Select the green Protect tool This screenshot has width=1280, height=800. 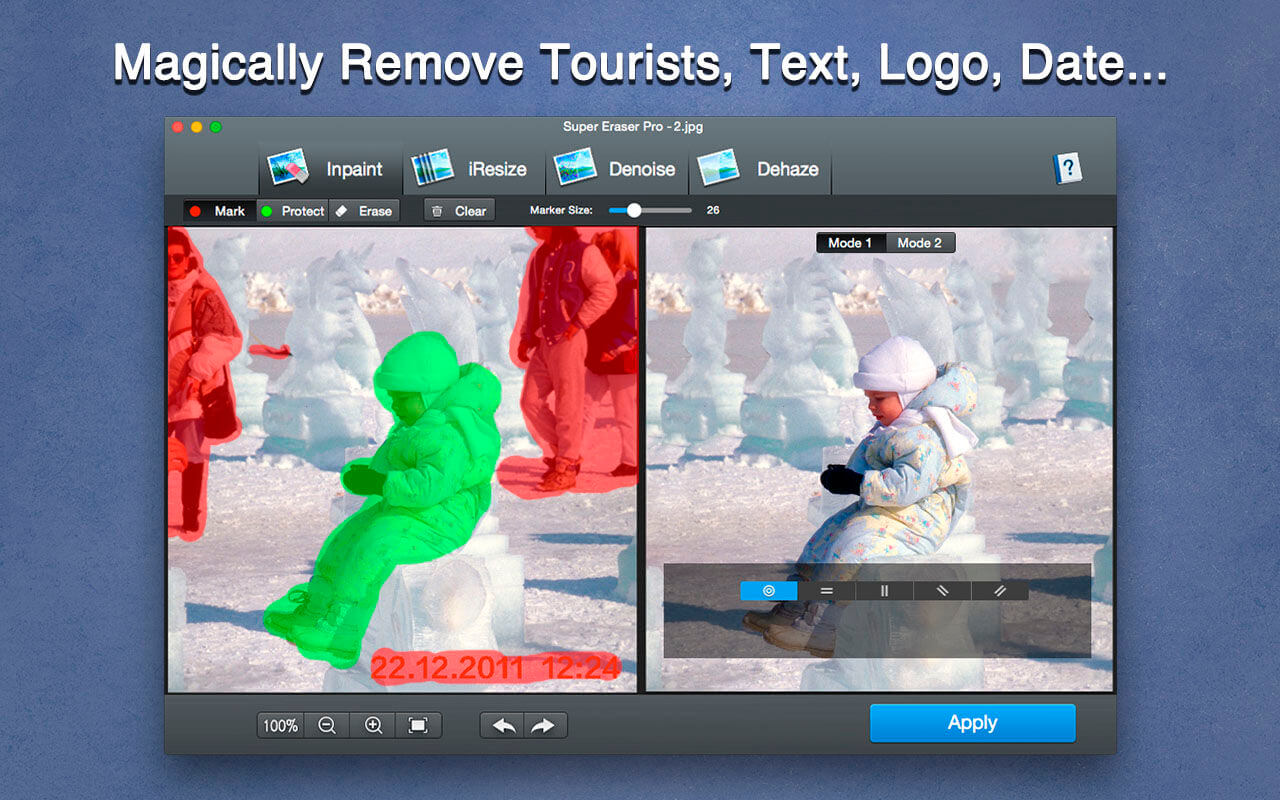(x=292, y=211)
